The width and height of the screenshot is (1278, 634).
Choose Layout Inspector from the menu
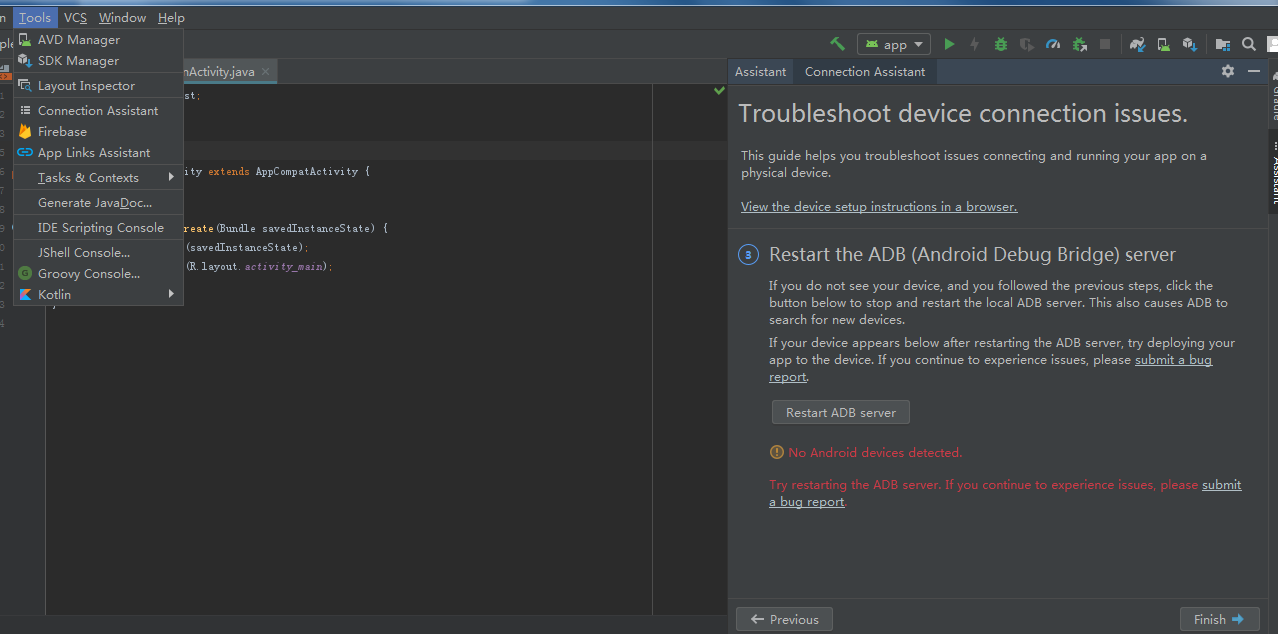pyautogui.click(x=98, y=86)
